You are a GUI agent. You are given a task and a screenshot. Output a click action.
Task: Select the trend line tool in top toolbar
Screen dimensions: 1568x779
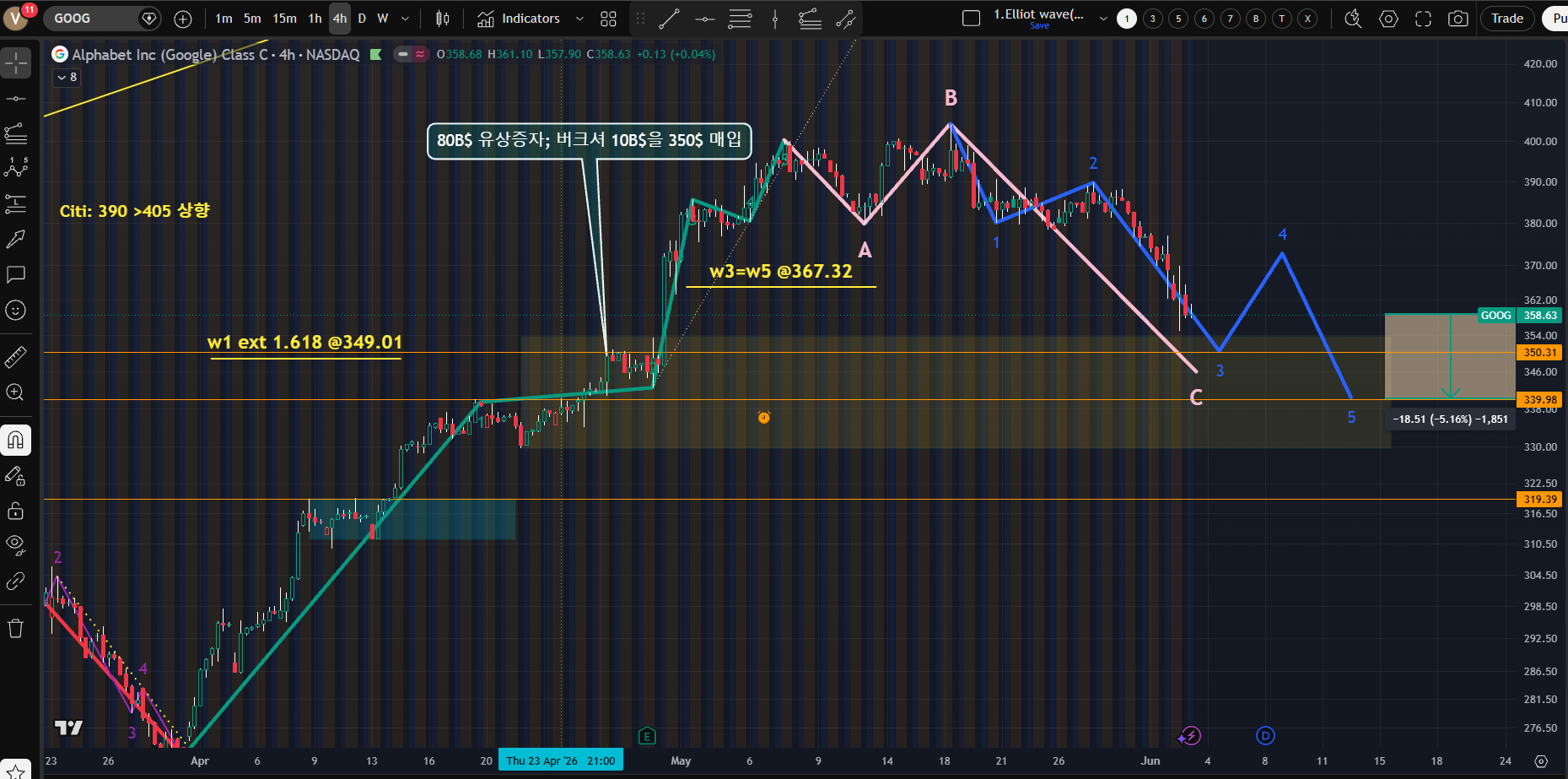[x=669, y=19]
